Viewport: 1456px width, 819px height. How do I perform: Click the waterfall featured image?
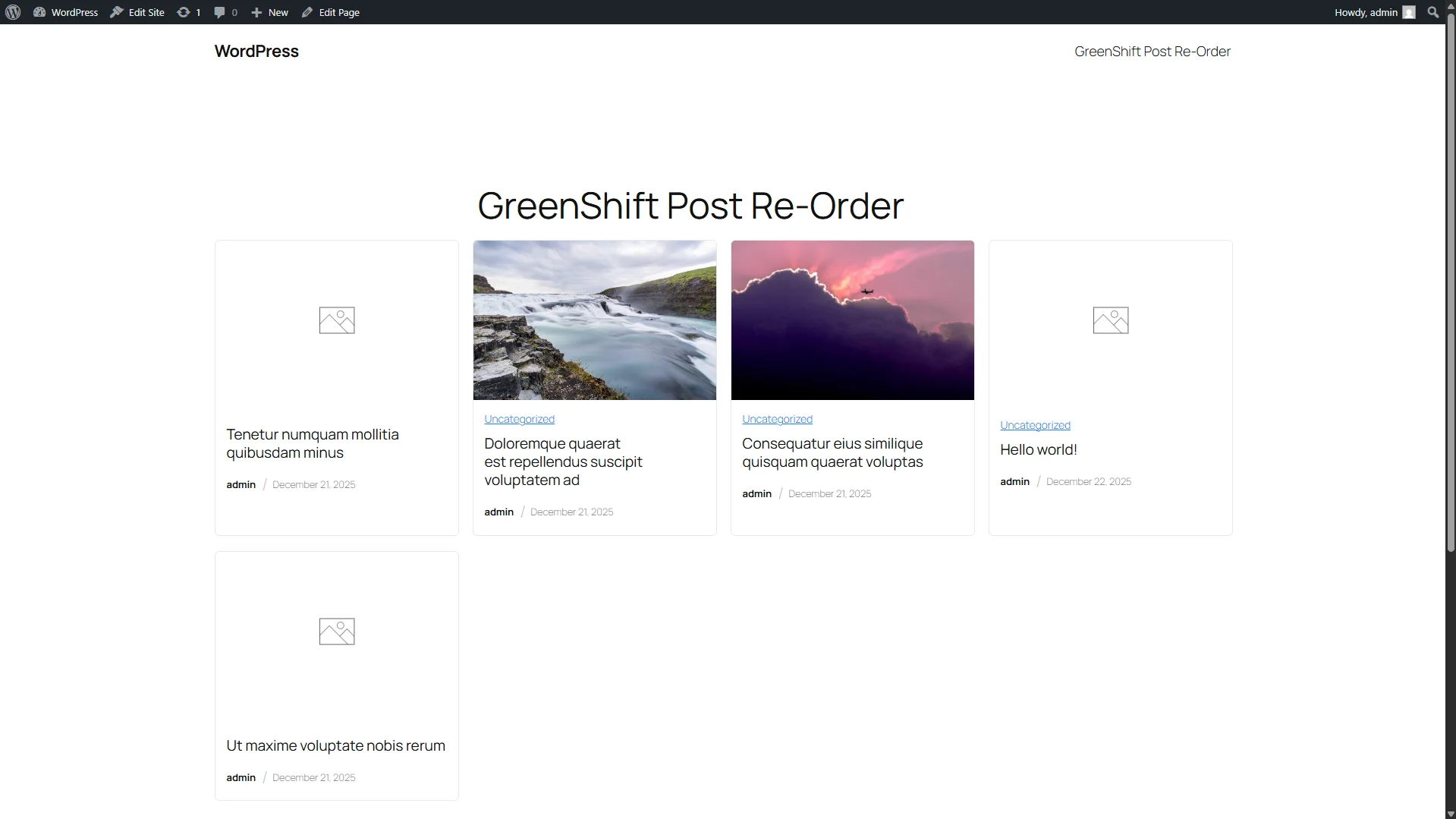point(595,320)
